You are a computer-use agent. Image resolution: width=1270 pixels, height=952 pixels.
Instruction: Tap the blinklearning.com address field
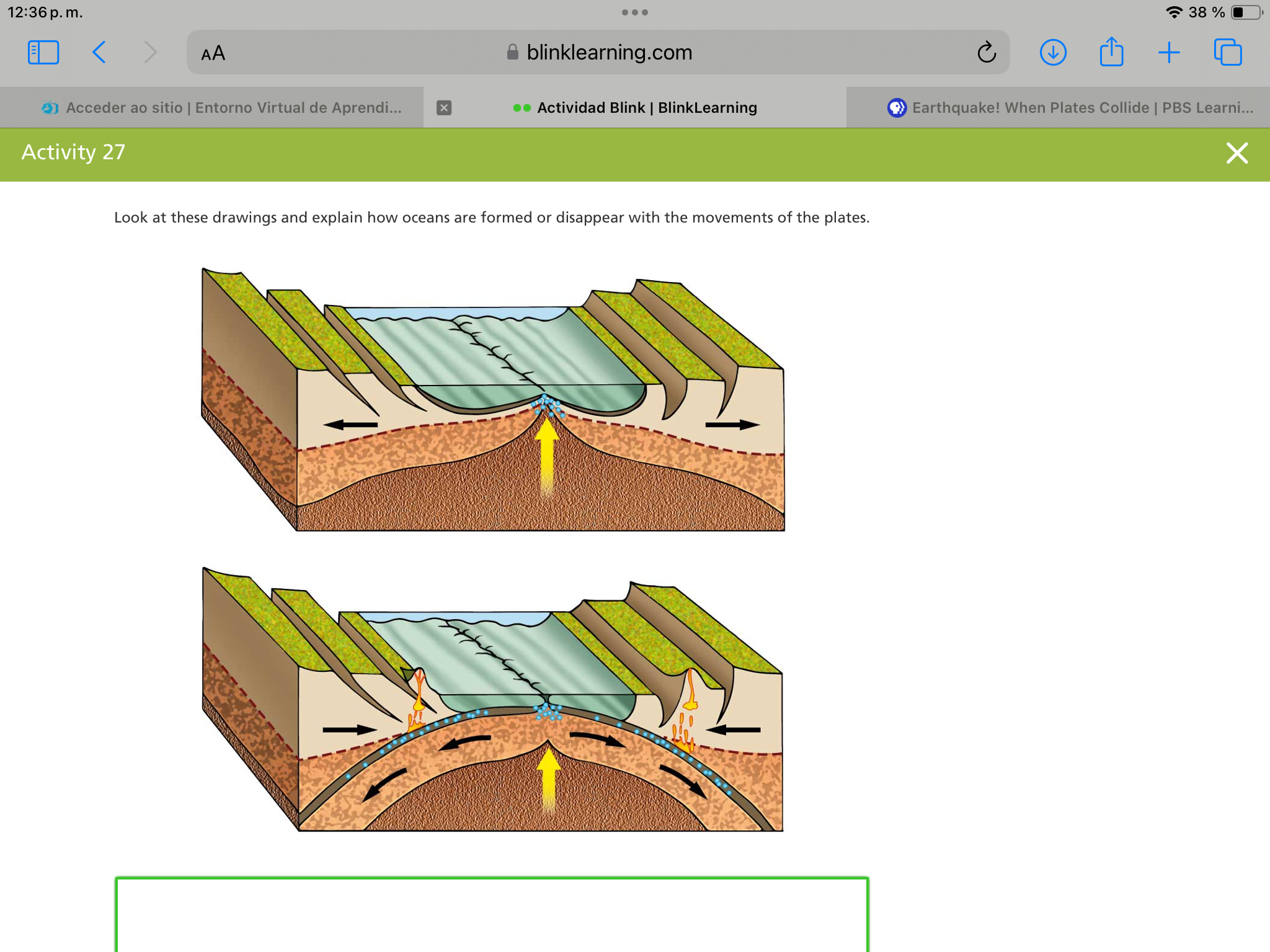[608, 53]
